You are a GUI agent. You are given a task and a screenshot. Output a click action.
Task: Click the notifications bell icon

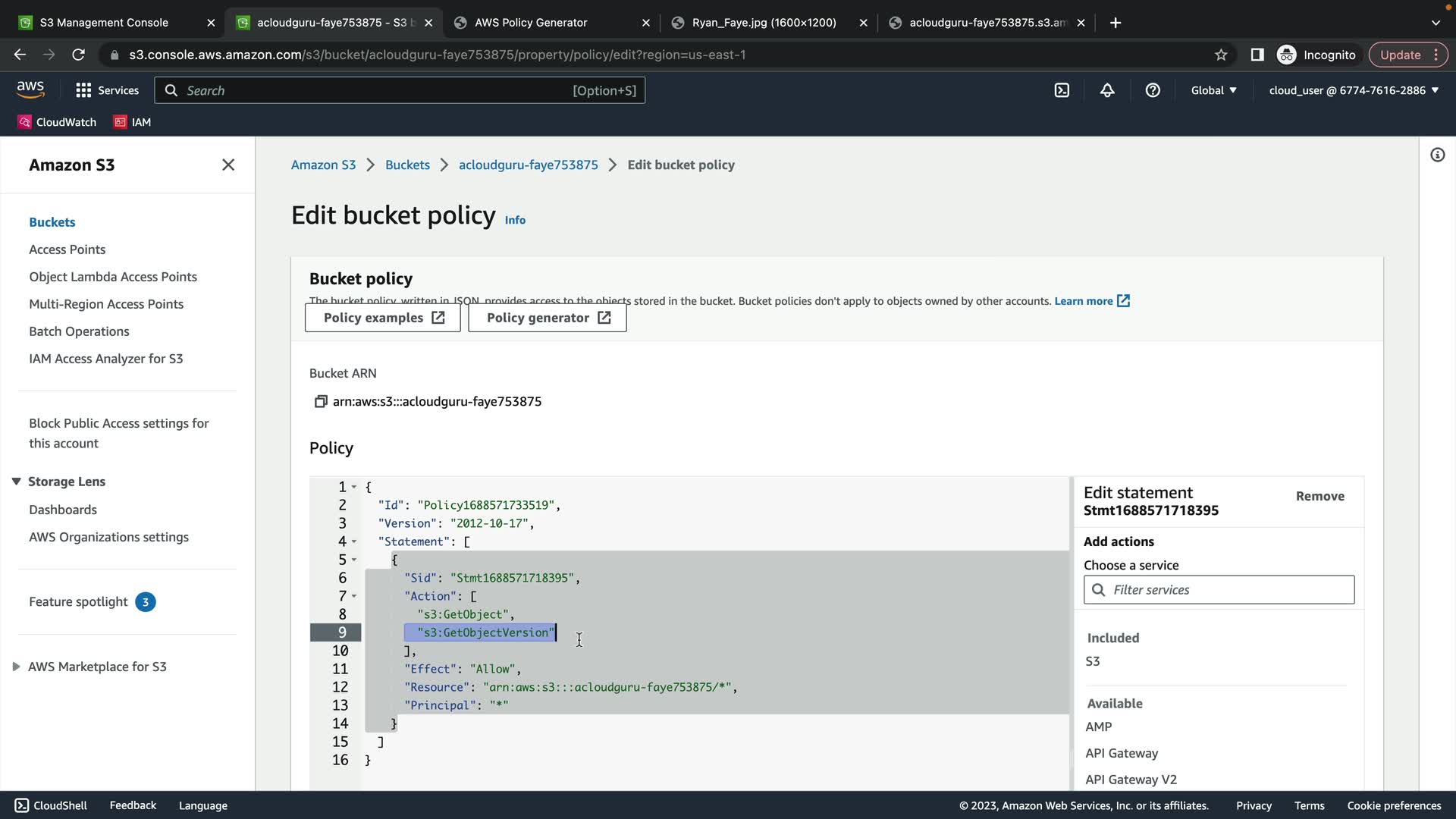click(1107, 90)
